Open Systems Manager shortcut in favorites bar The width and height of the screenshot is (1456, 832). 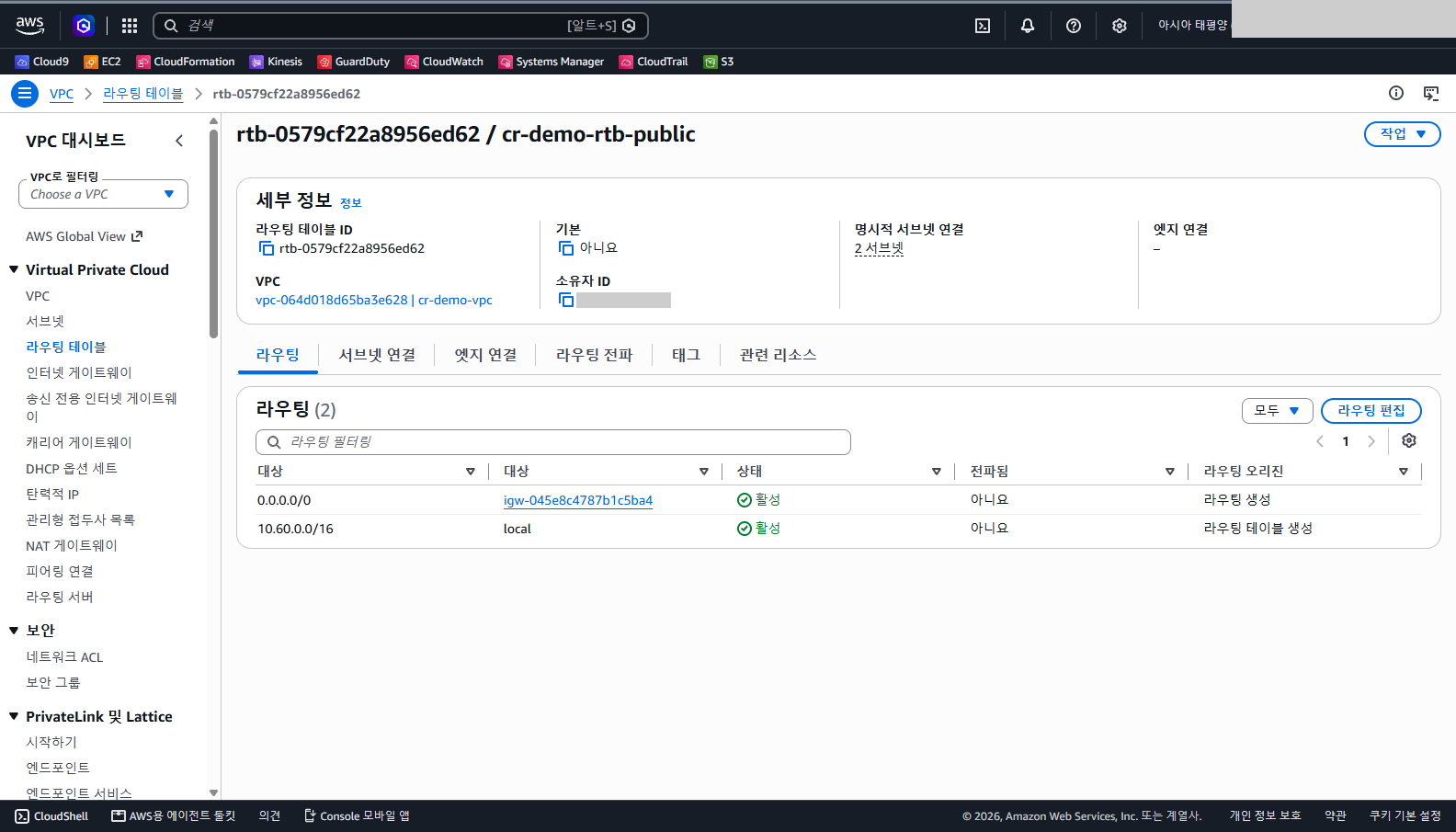pos(552,62)
